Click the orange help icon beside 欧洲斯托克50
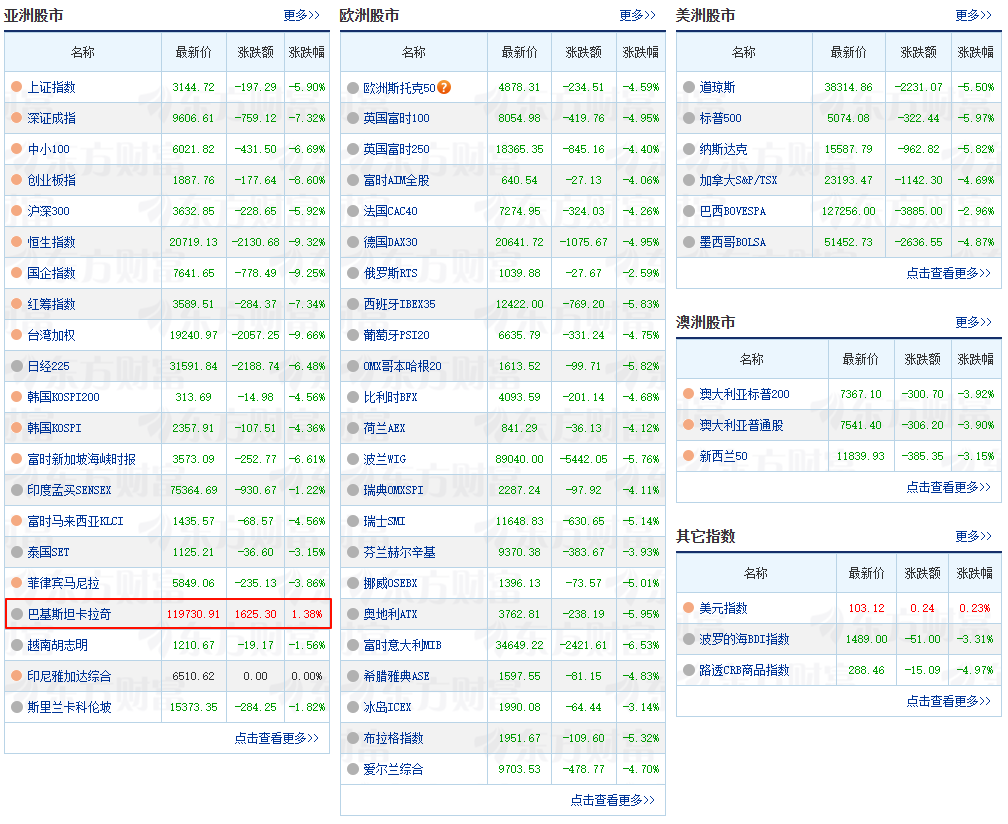 444,87
